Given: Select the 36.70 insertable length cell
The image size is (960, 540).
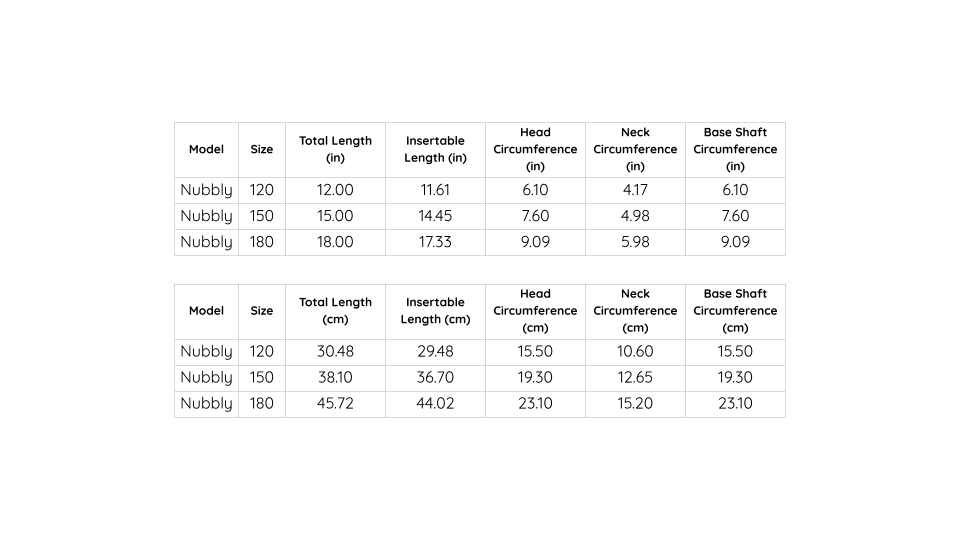Looking at the screenshot, I should (x=435, y=378).
